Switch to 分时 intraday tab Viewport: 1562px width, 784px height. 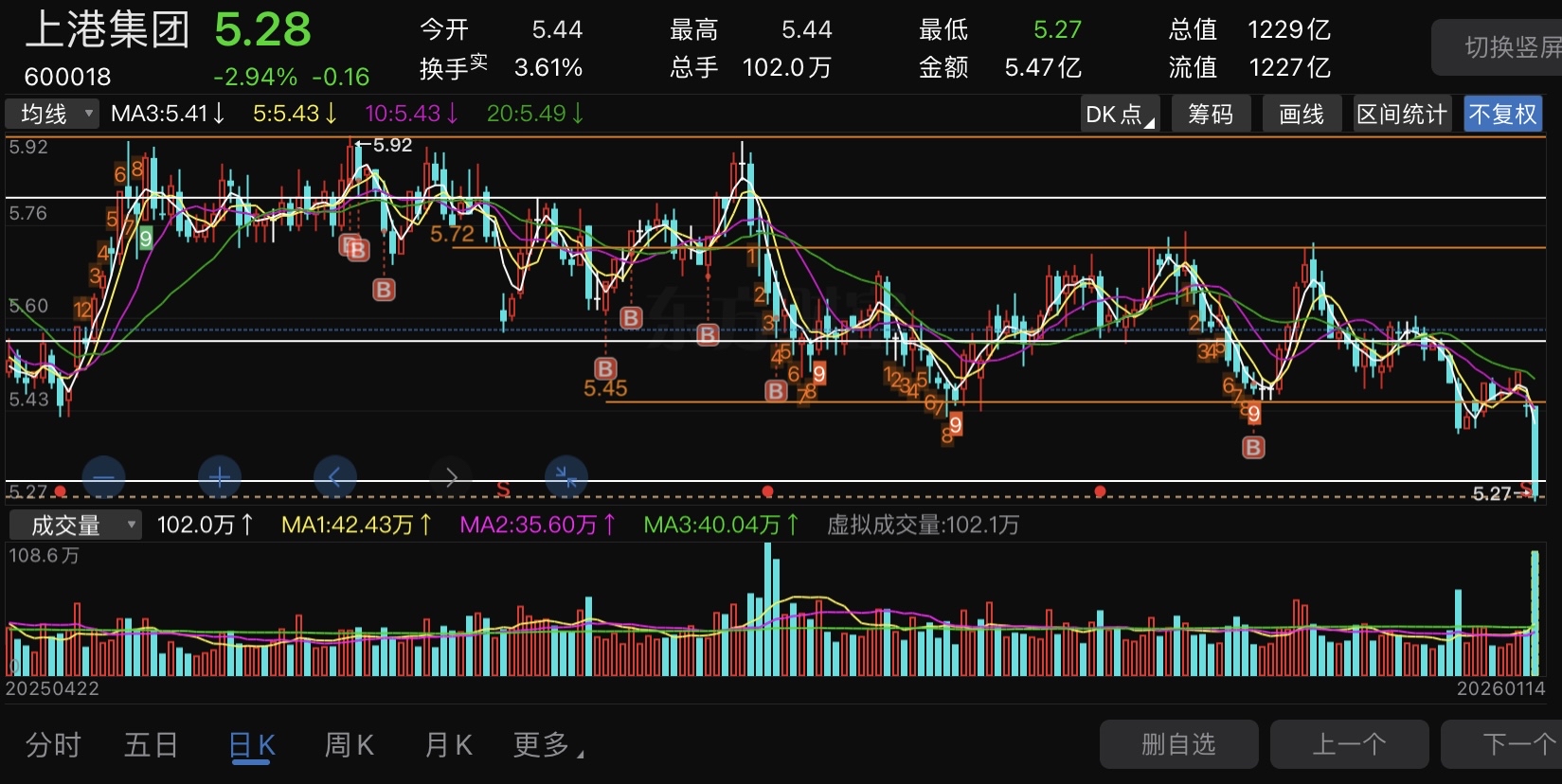53,745
